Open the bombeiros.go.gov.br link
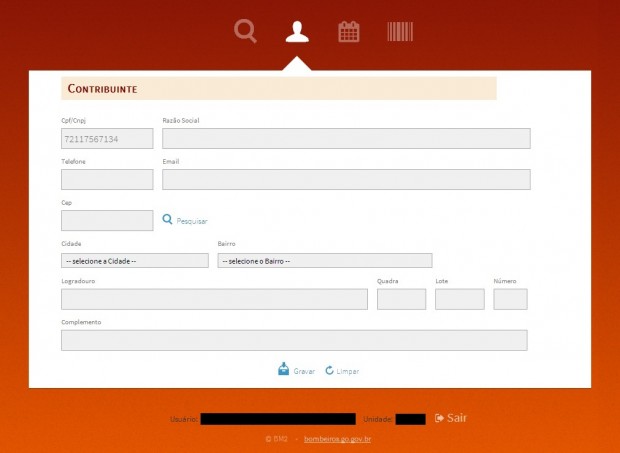This screenshot has height=453, width=620. [337, 439]
